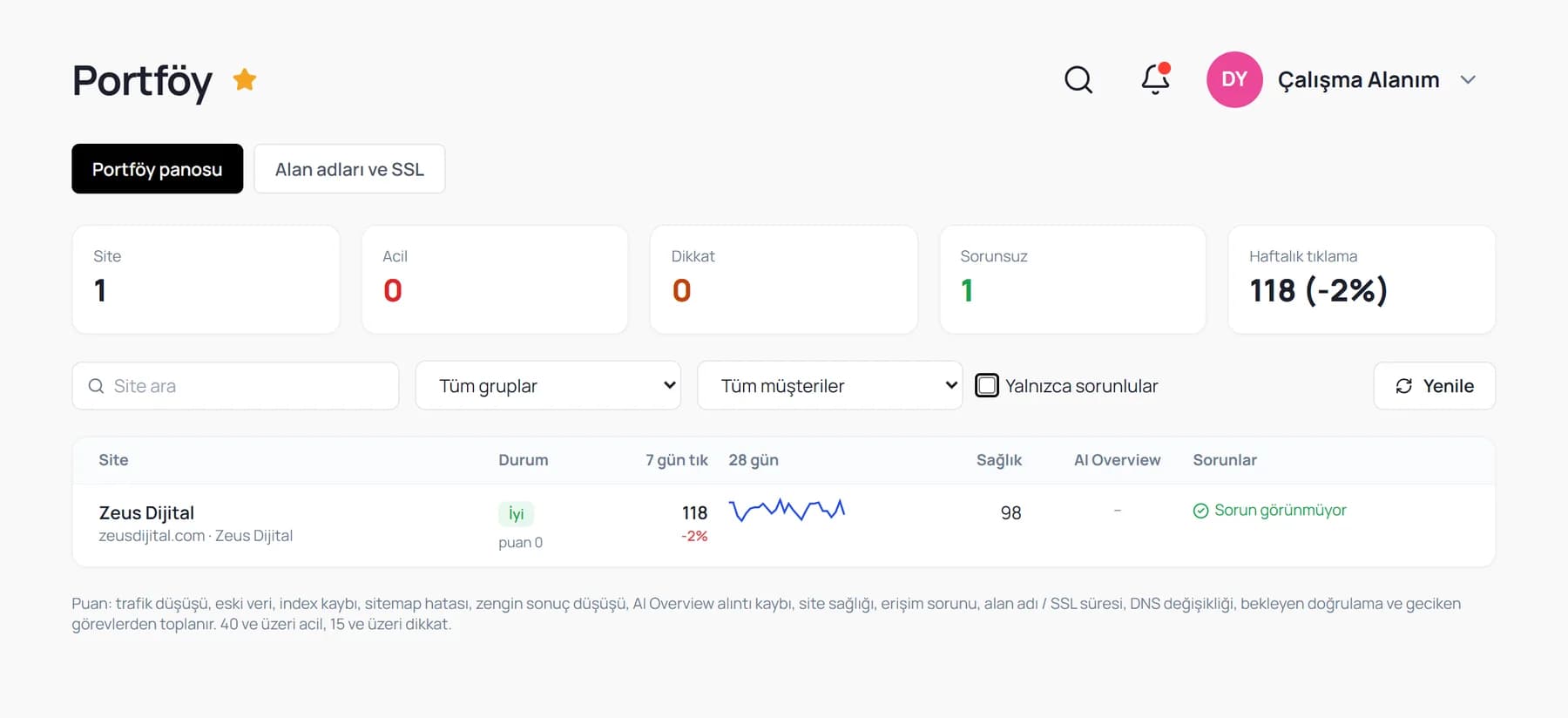Click the Sorunlar column header

pos(1225,460)
